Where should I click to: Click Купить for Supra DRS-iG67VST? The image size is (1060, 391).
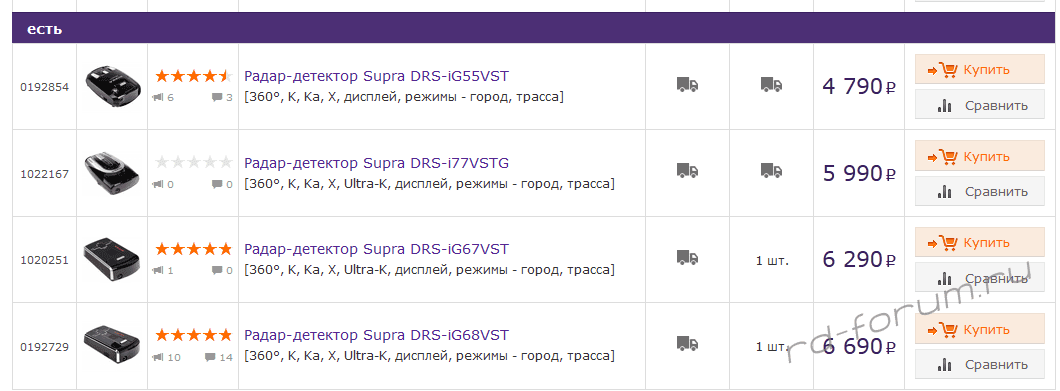(x=980, y=242)
